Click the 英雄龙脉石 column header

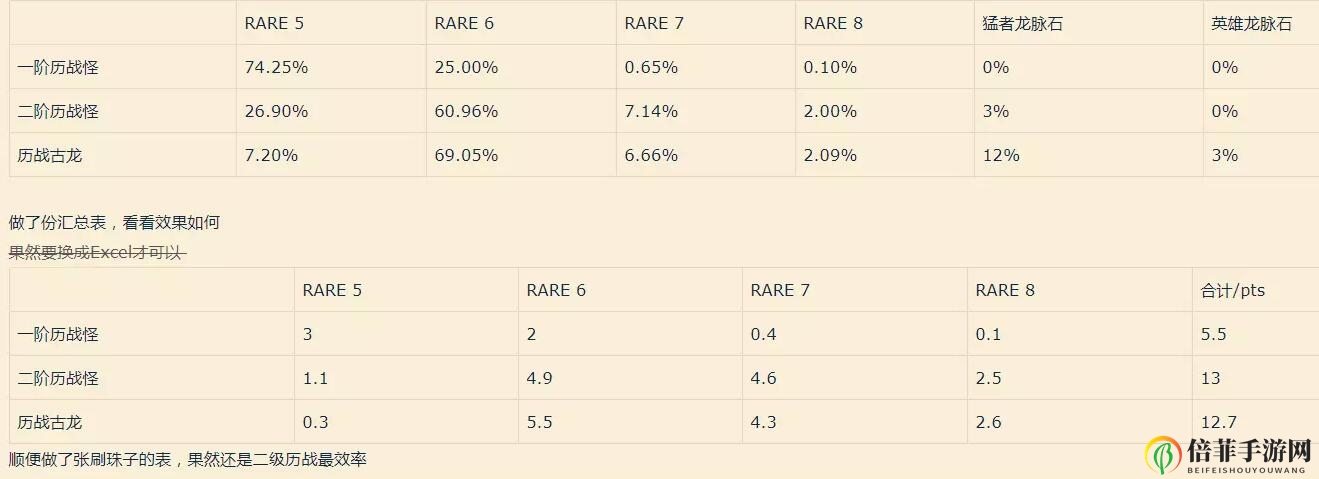[x=1251, y=24]
